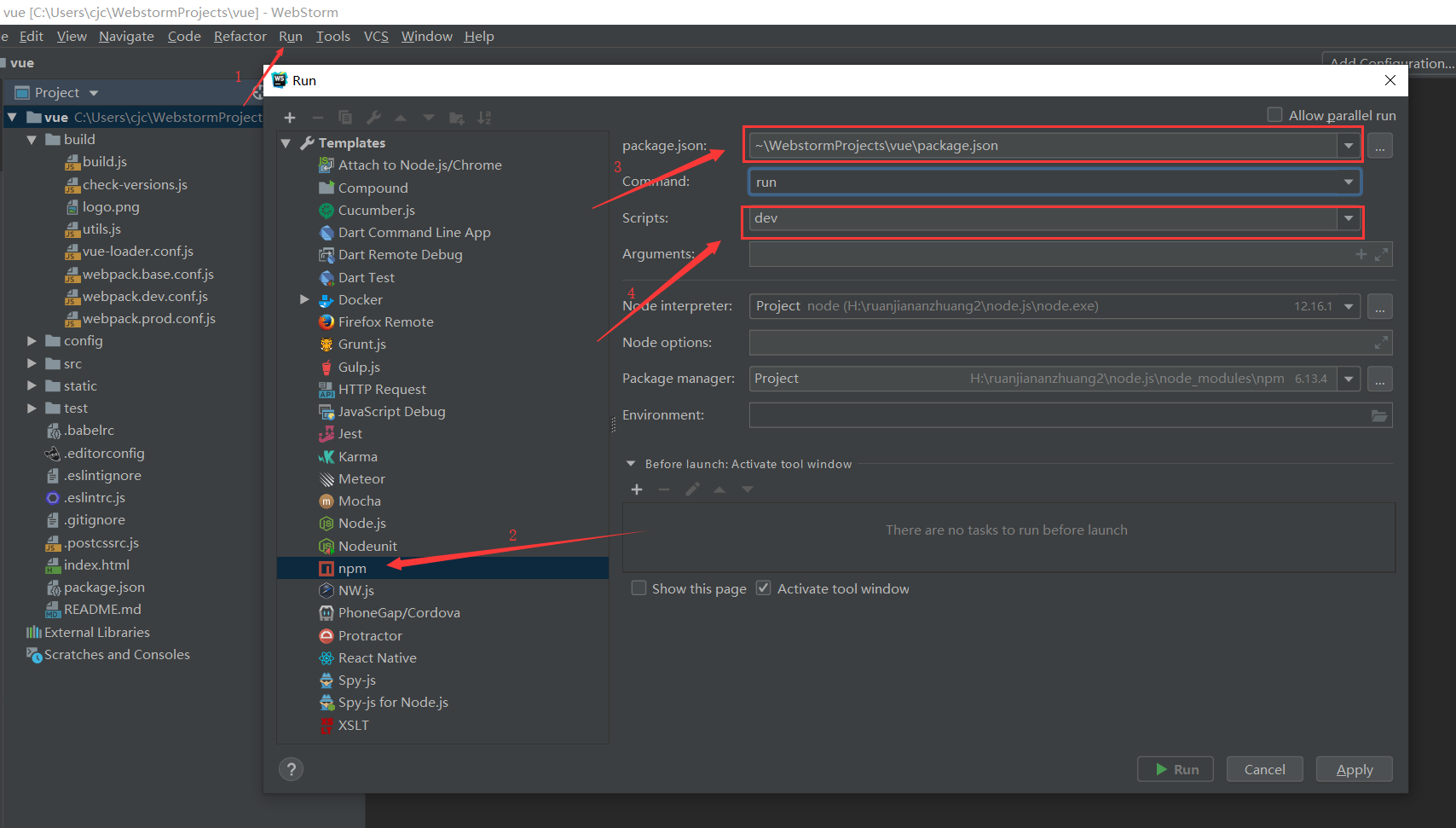The height and width of the screenshot is (828, 1456).
Task: Open the Run menu
Action: click(x=290, y=36)
